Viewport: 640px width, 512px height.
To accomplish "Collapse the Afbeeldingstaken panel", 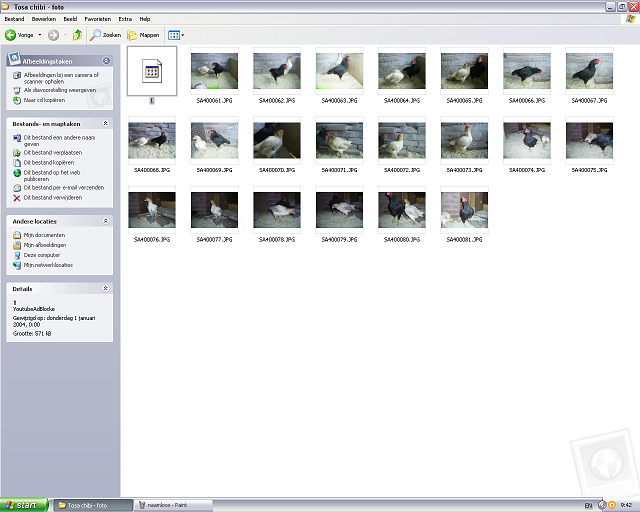I will click(106, 61).
